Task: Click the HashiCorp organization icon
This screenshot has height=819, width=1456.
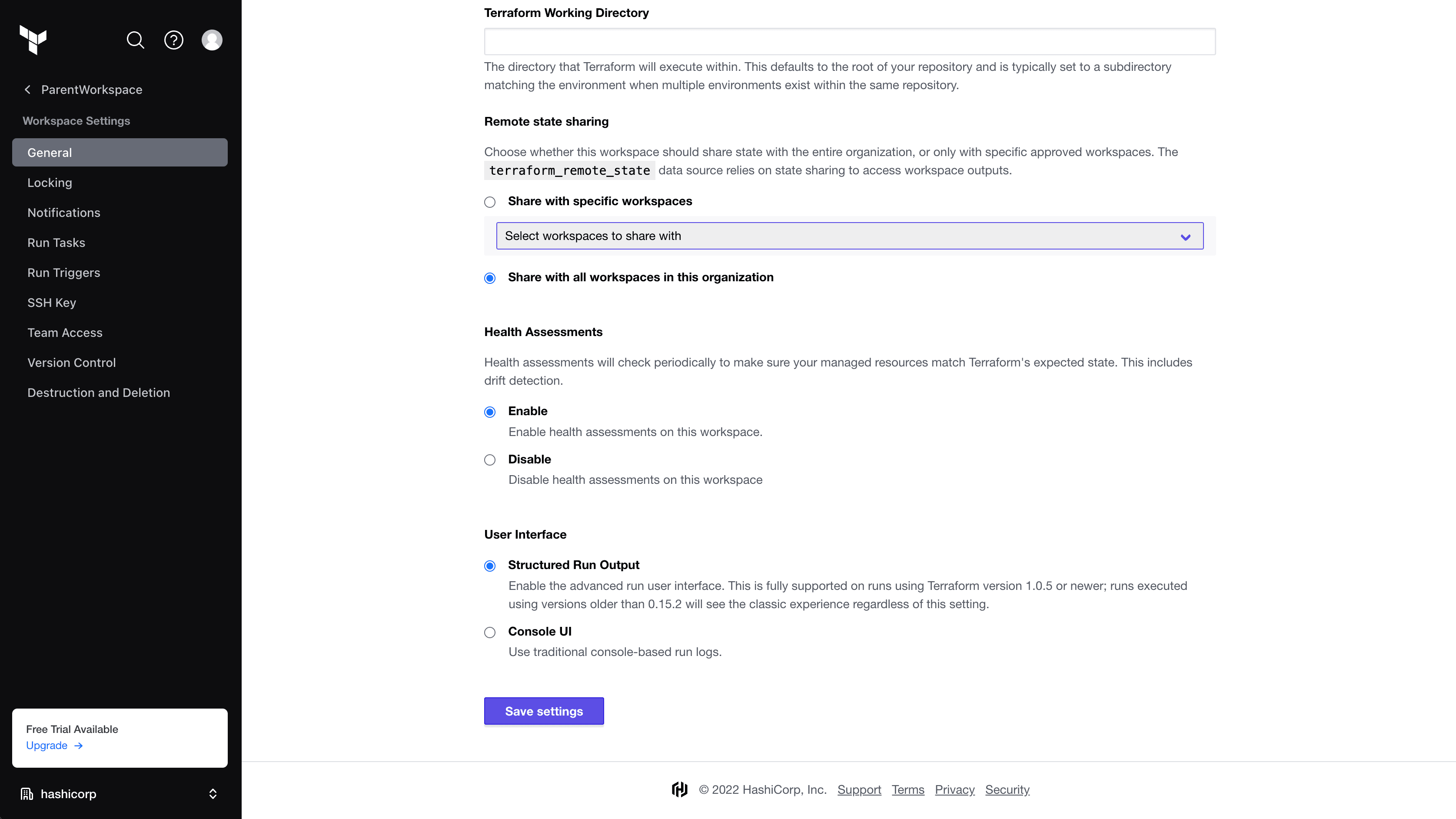Action: tap(27, 794)
